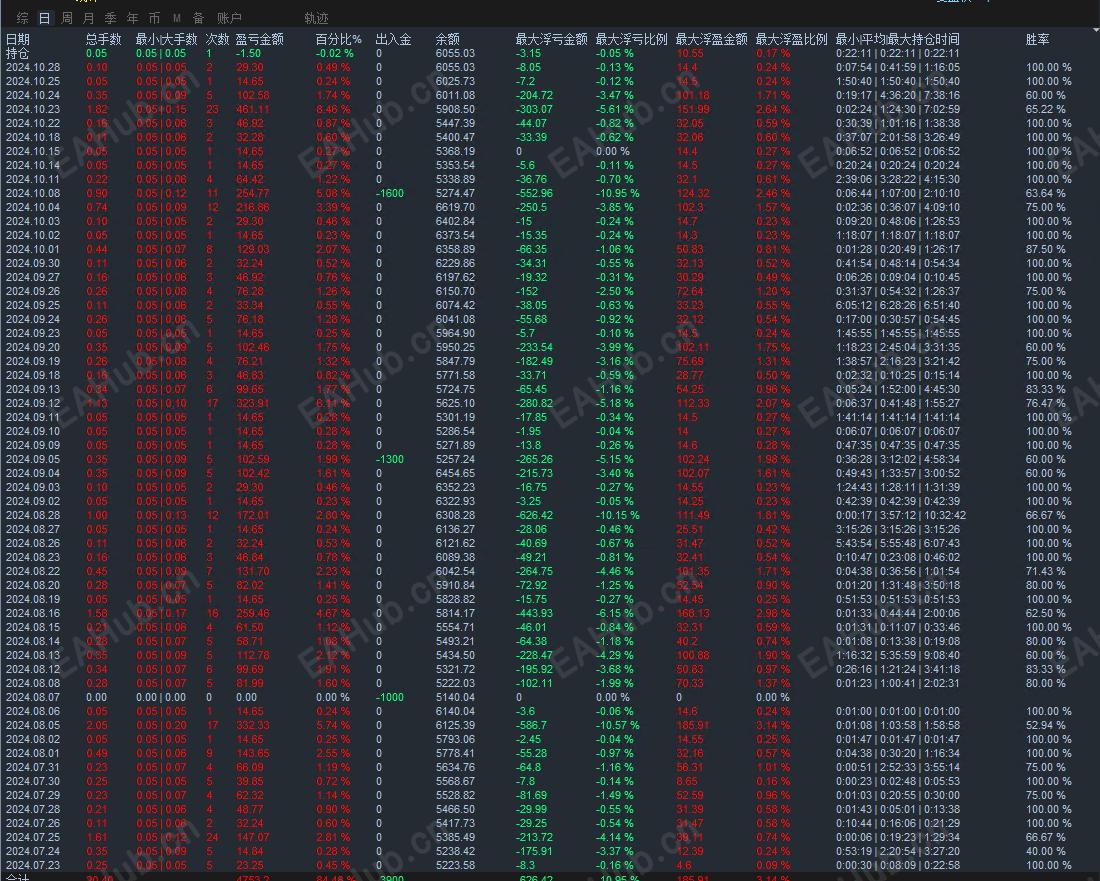Click the 盈亏金额 column header
The image size is (1100, 881).
pyautogui.click(x=260, y=39)
